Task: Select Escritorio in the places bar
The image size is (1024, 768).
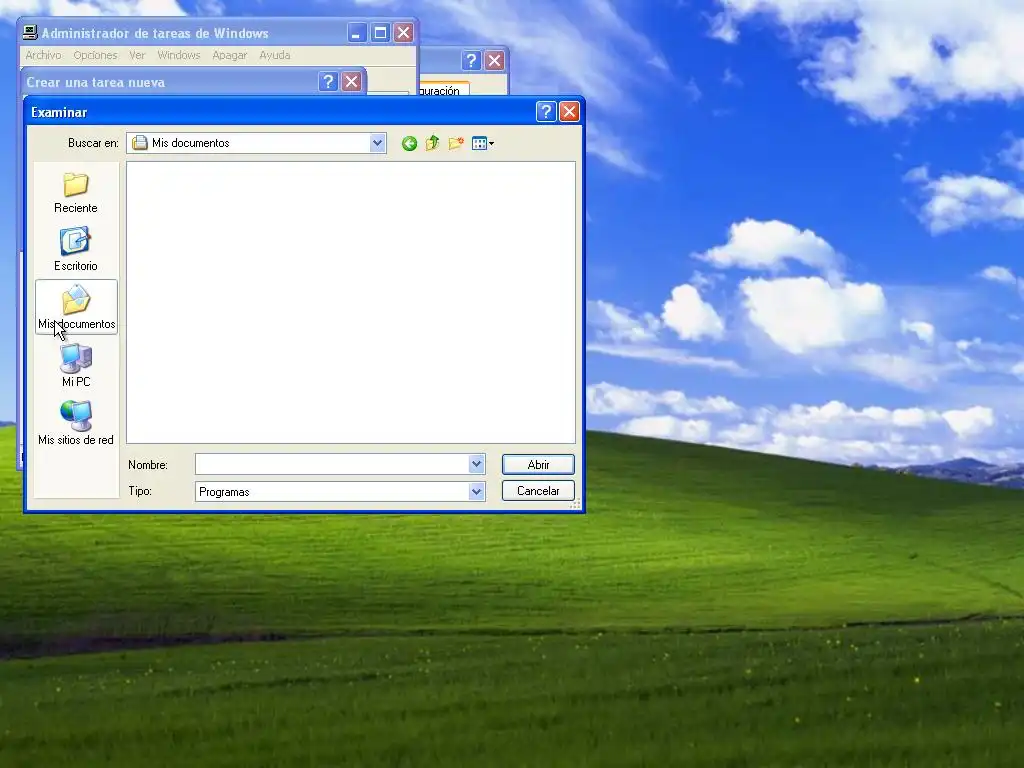Action: [x=76, y=250]
